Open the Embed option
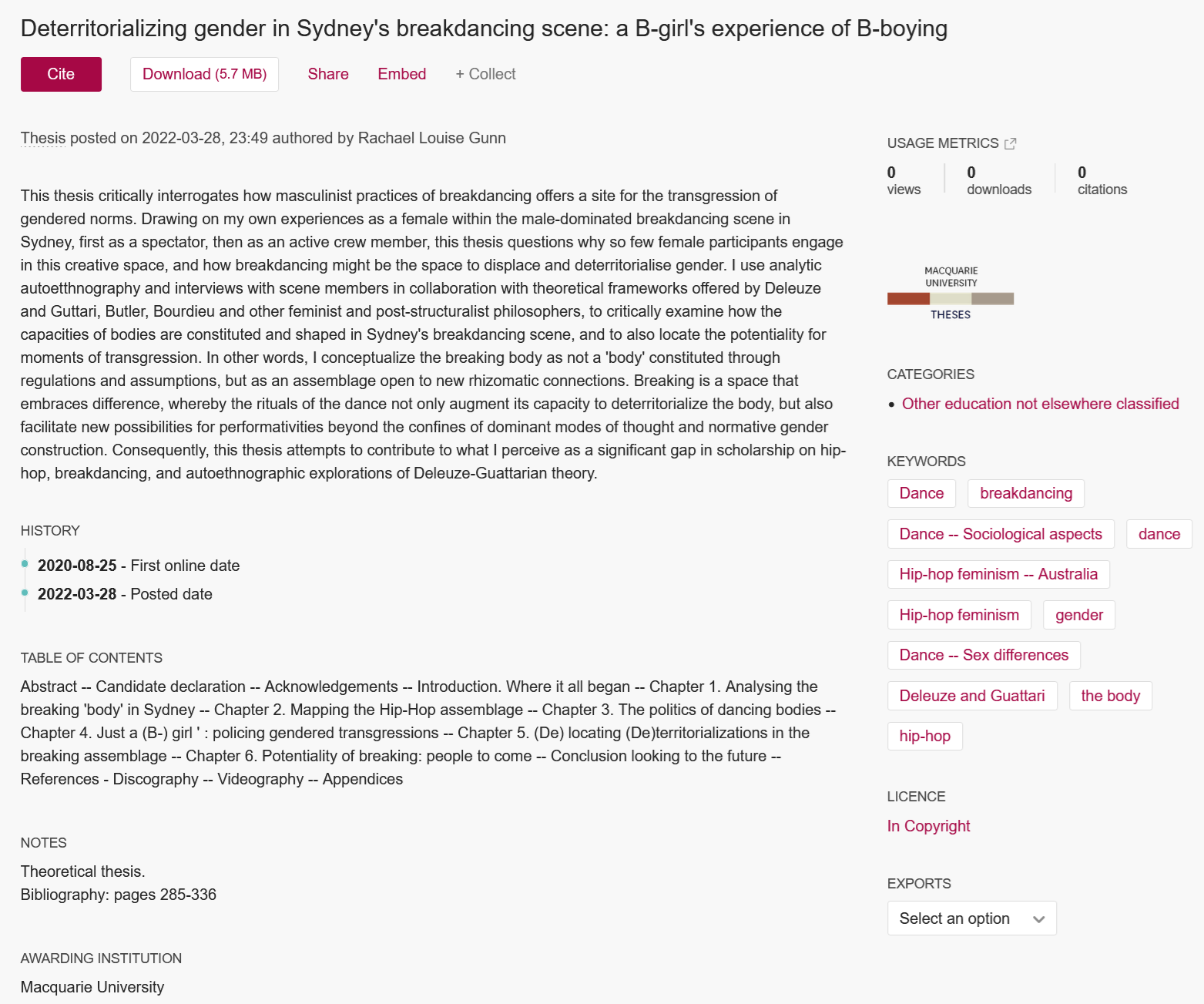 click(401, 74)
